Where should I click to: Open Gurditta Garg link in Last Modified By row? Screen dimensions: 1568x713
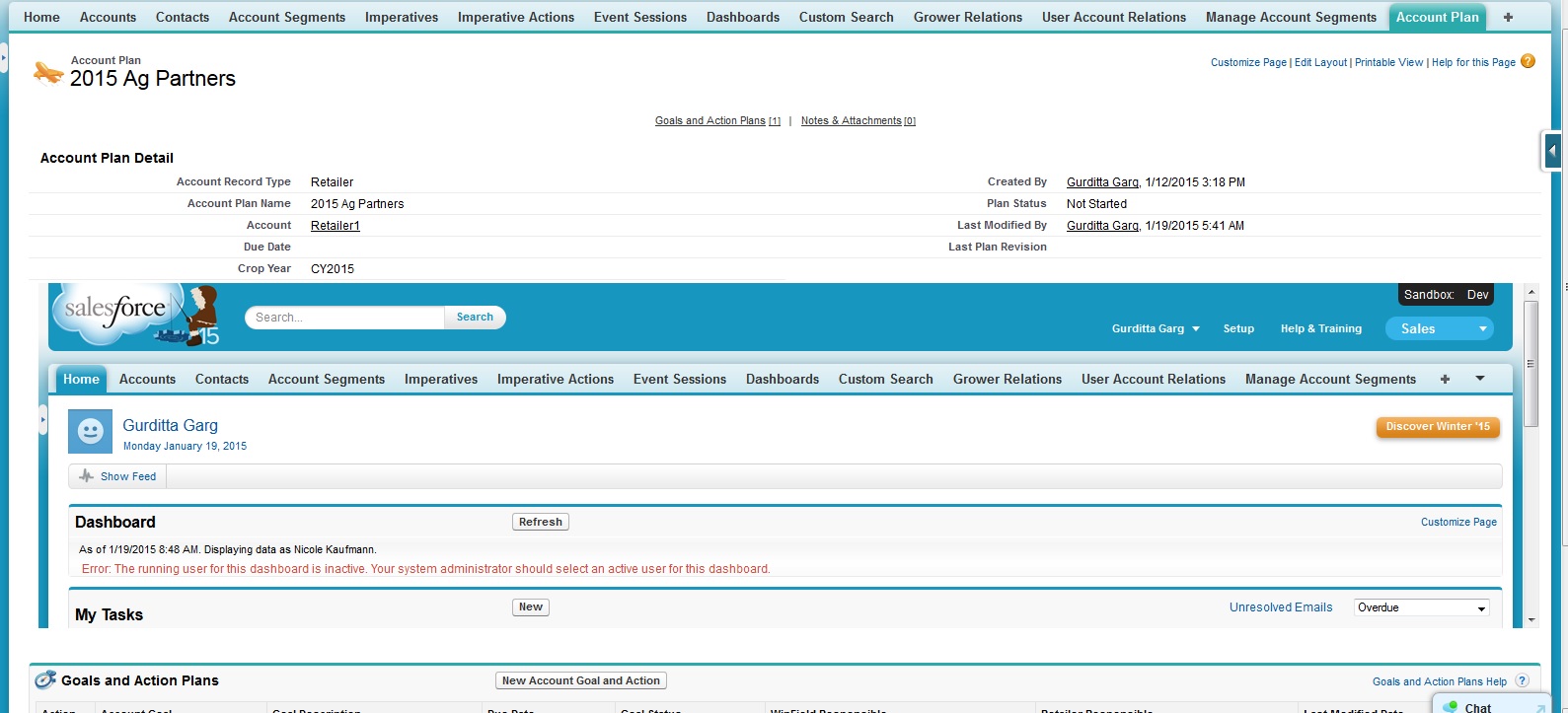tap(1102, 226)
